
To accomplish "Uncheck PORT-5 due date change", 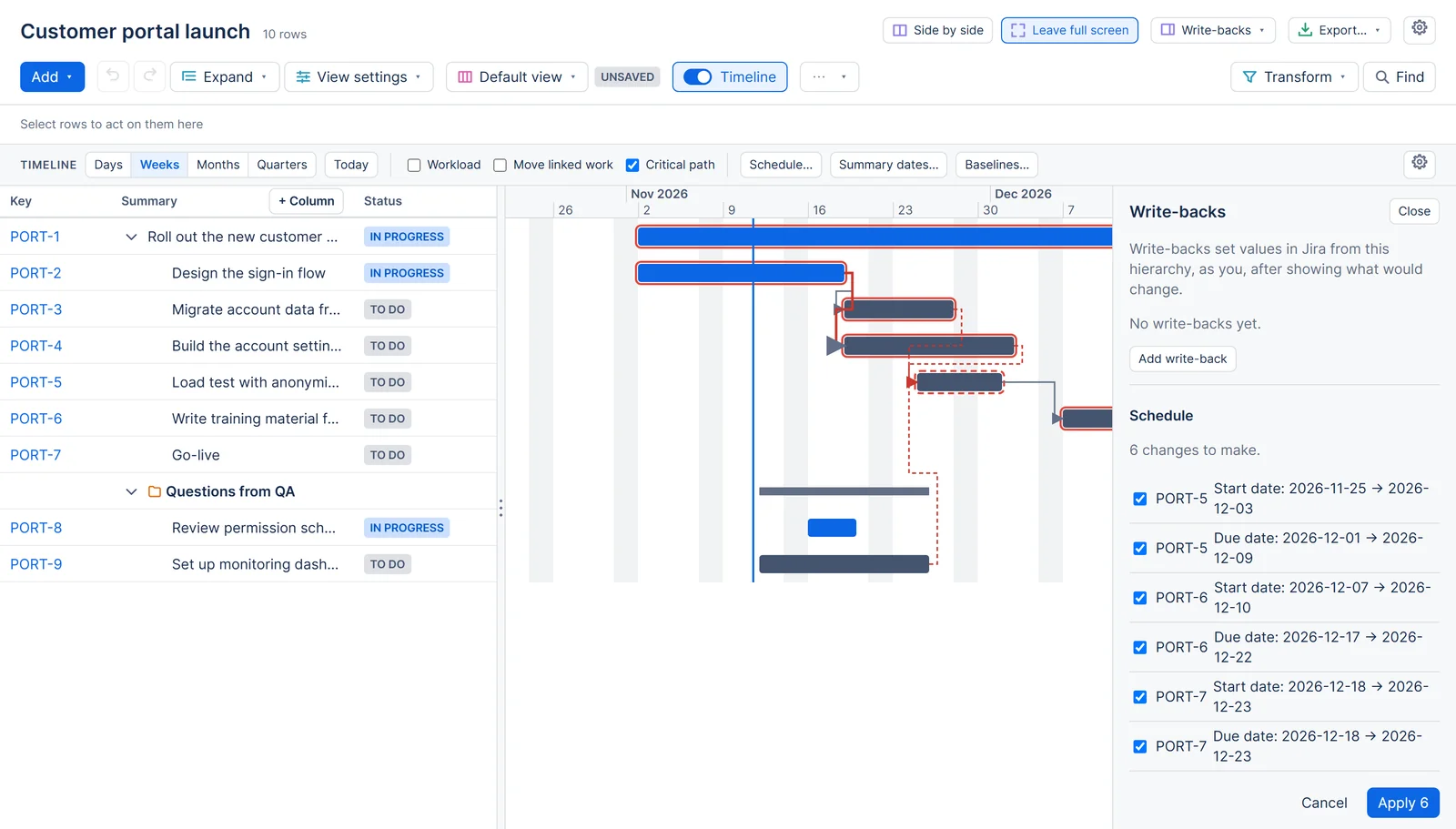I will pyautogui.click(x=1139, y=548).
